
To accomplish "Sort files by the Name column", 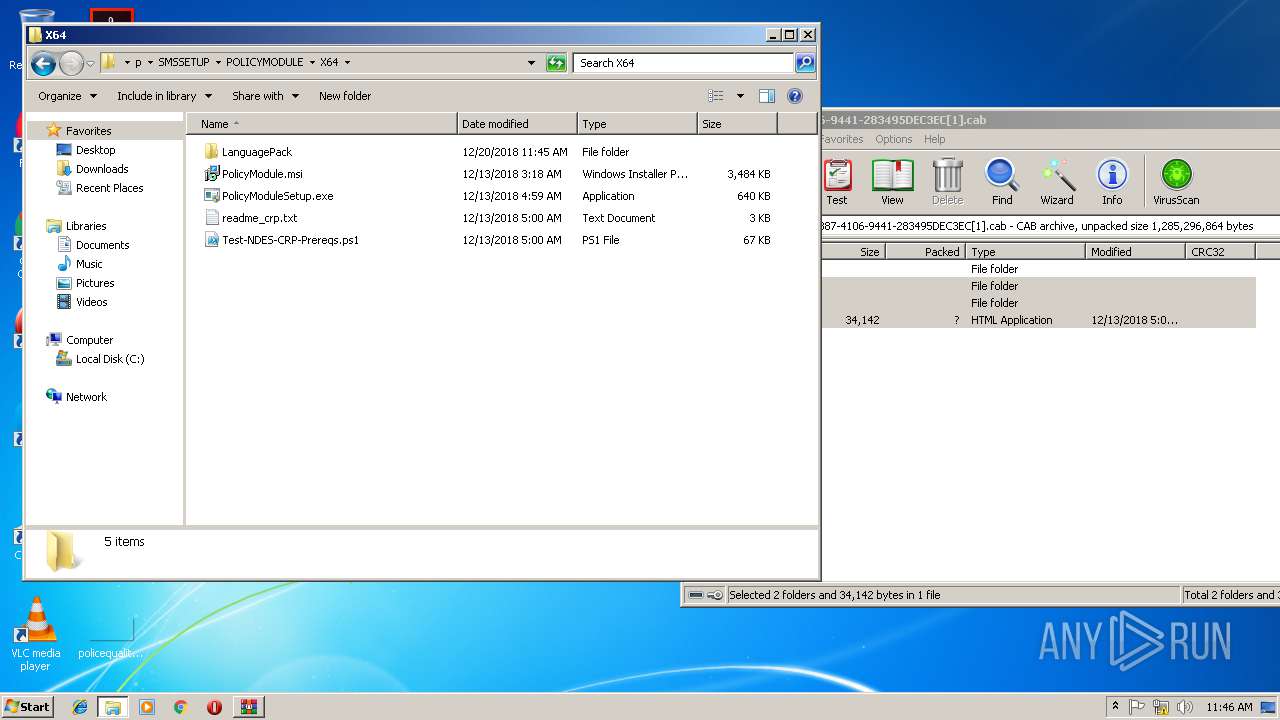I will [321, 124].
